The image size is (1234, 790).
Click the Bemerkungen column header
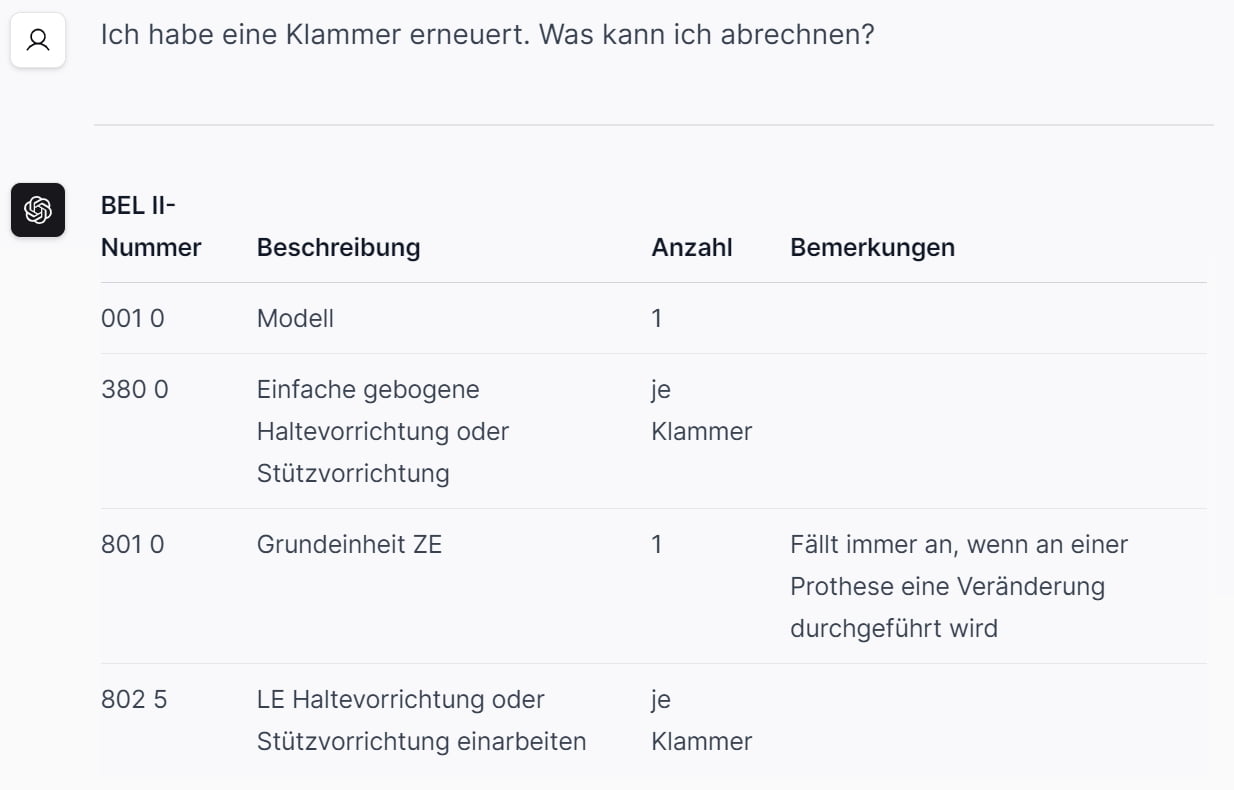point(872,248)
